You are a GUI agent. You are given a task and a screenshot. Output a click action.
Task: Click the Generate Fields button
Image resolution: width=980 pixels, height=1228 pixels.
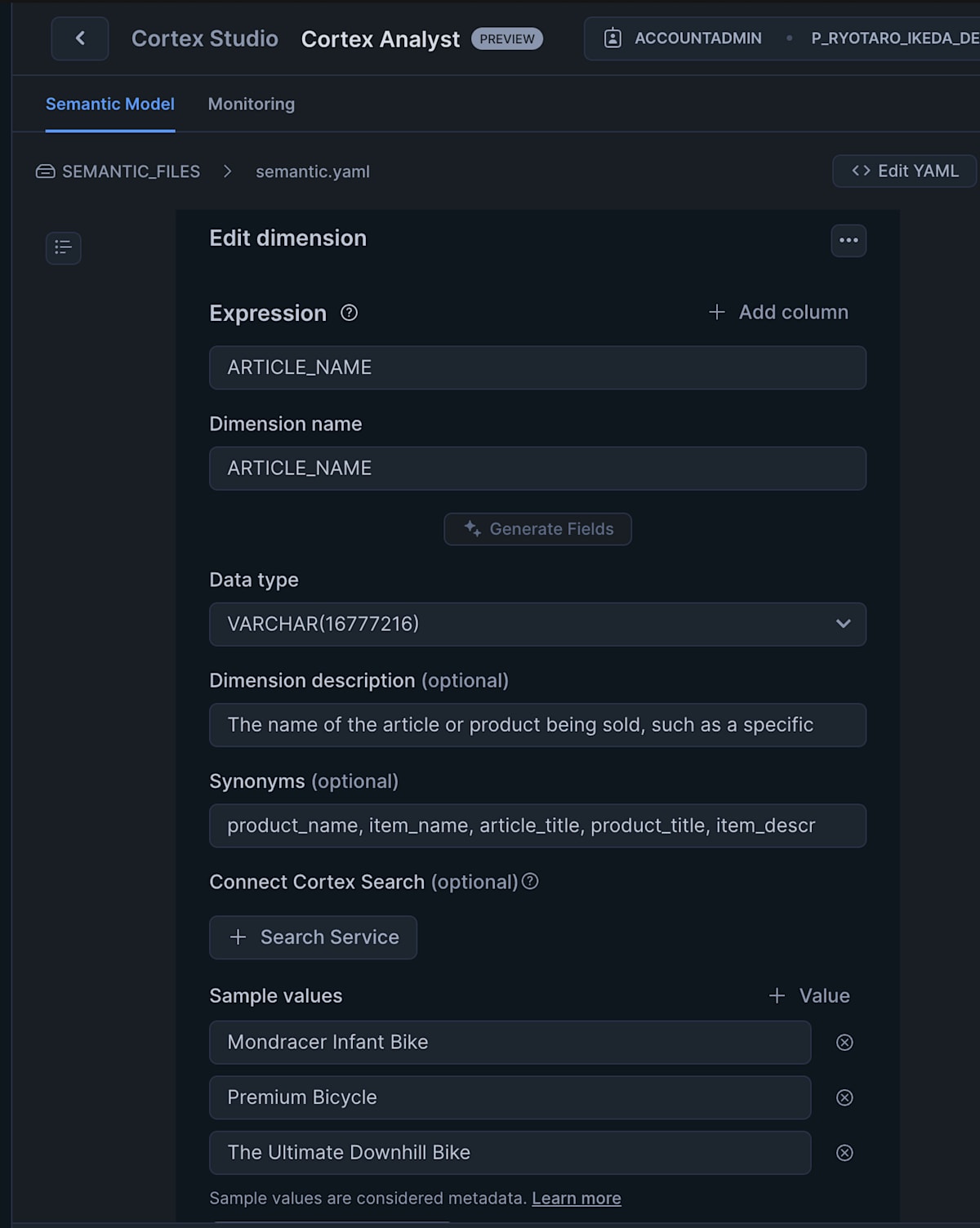537,529
